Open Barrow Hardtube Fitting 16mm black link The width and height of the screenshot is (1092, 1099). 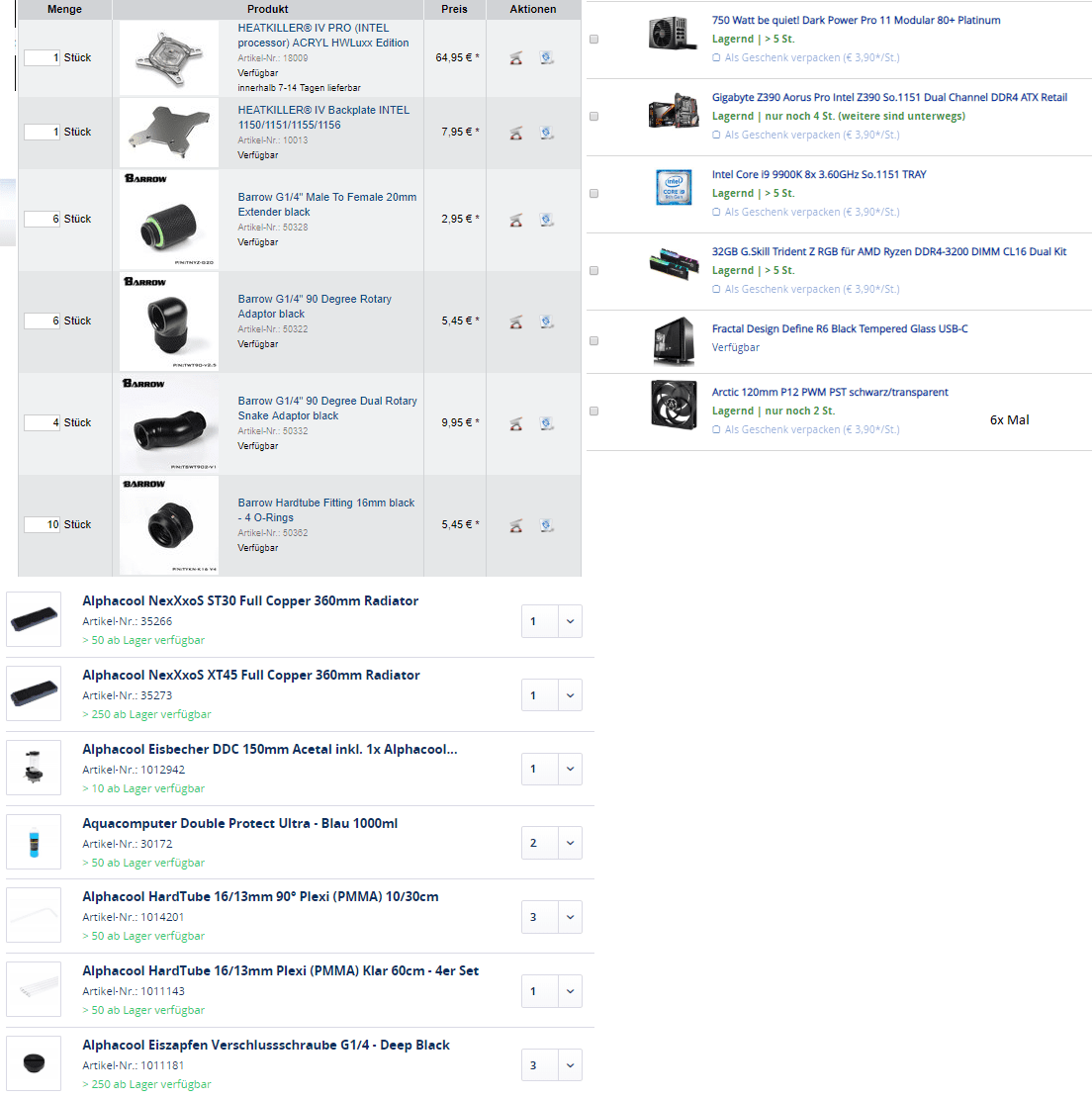click(x=325, y=510)
